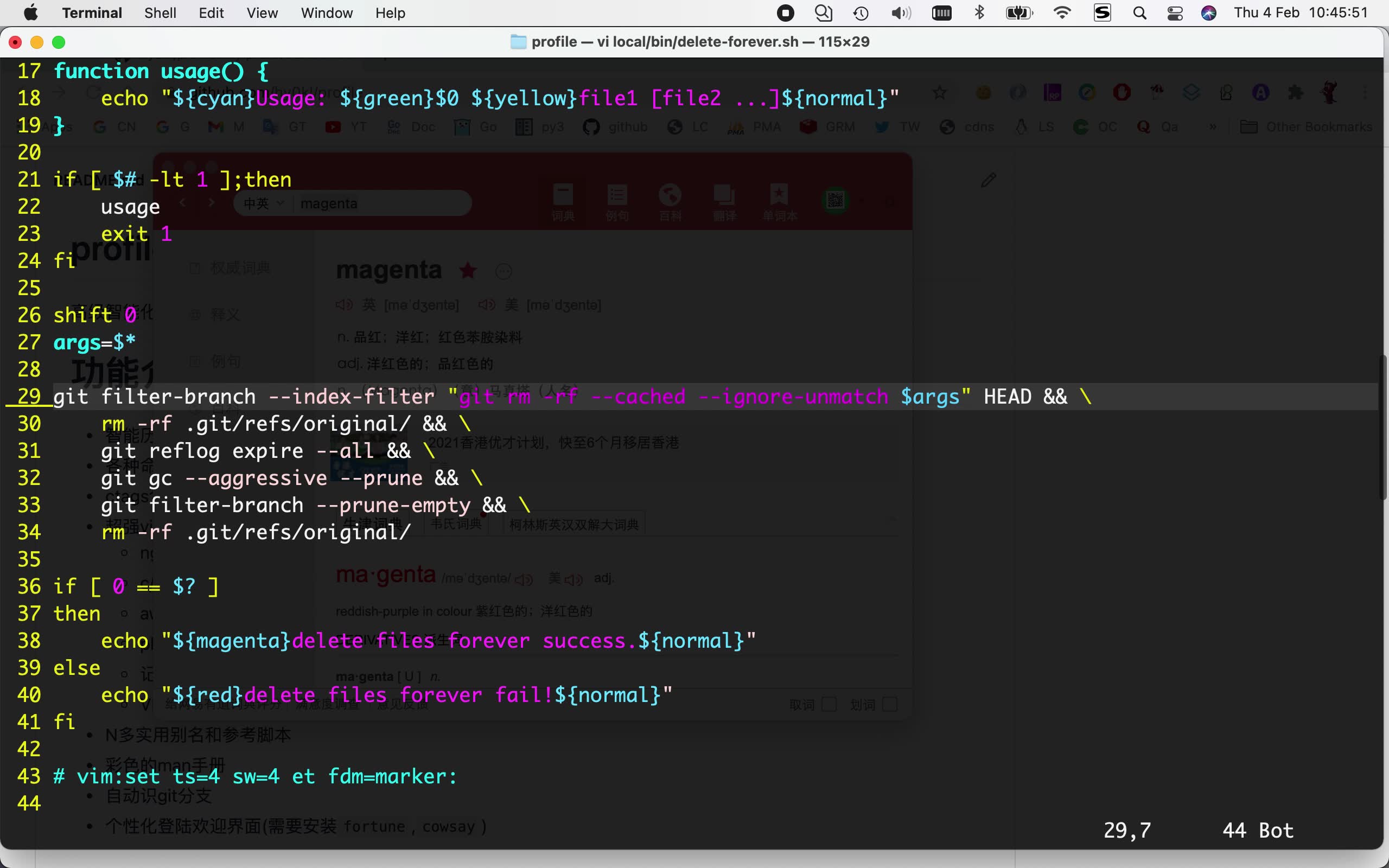Screen dimensions: 1389x868
Task: Click the Screen Recording stop button
Action: coord(786,13)
